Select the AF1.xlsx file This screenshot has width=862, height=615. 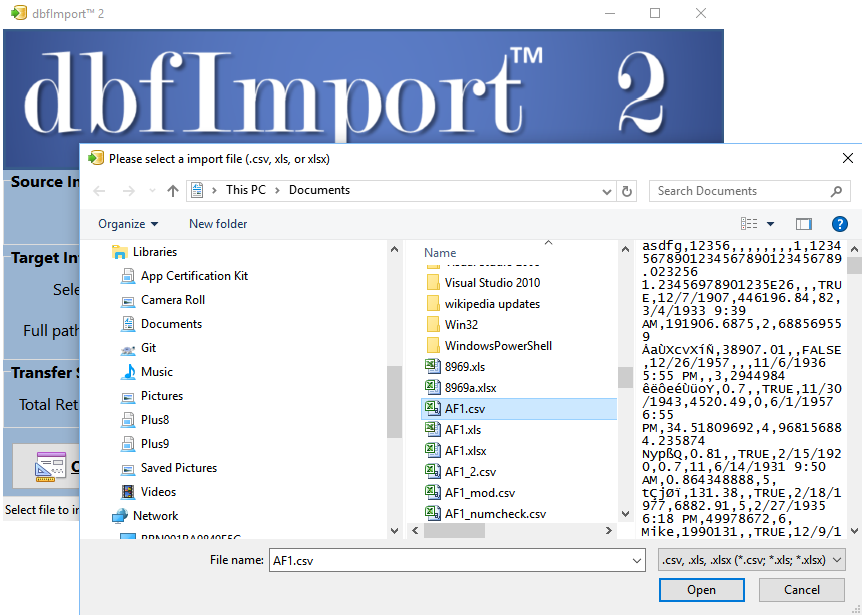[x=466, y=451]
